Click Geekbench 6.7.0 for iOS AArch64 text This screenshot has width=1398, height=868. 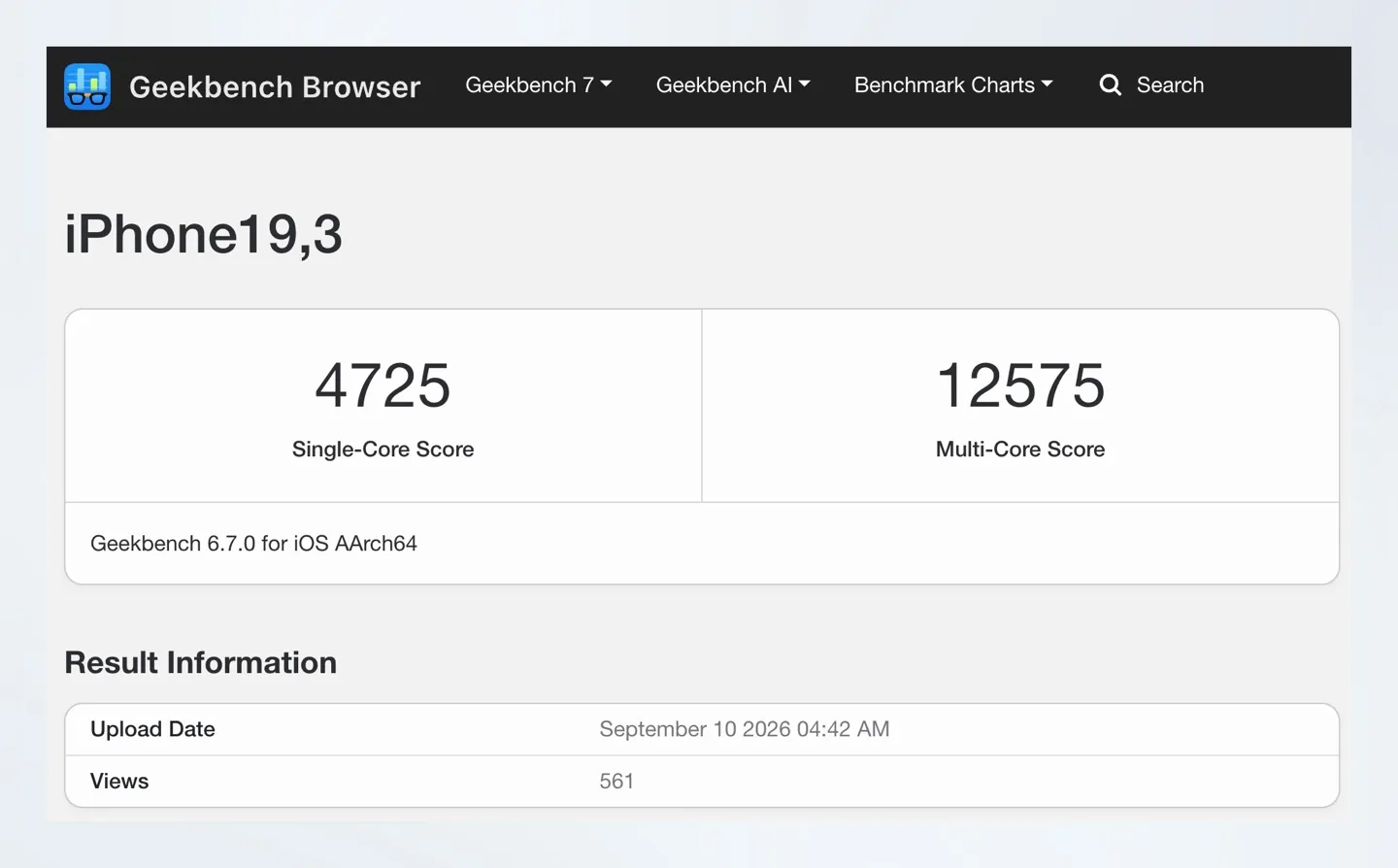pos(253,544)
